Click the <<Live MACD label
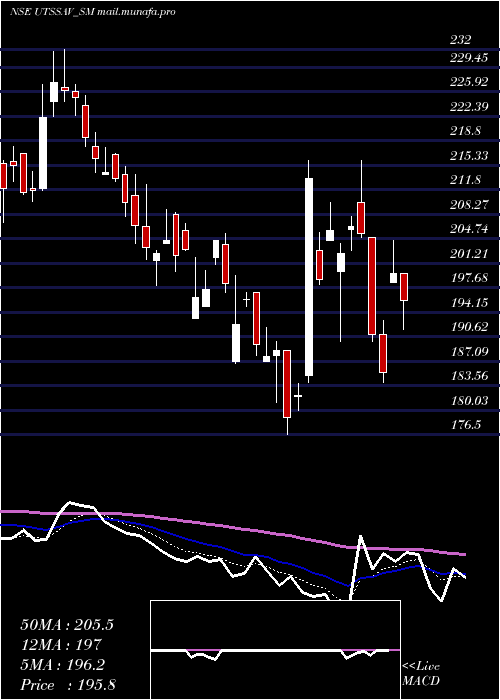The height and width of the screenshot is (700, 500). point(421,674)
